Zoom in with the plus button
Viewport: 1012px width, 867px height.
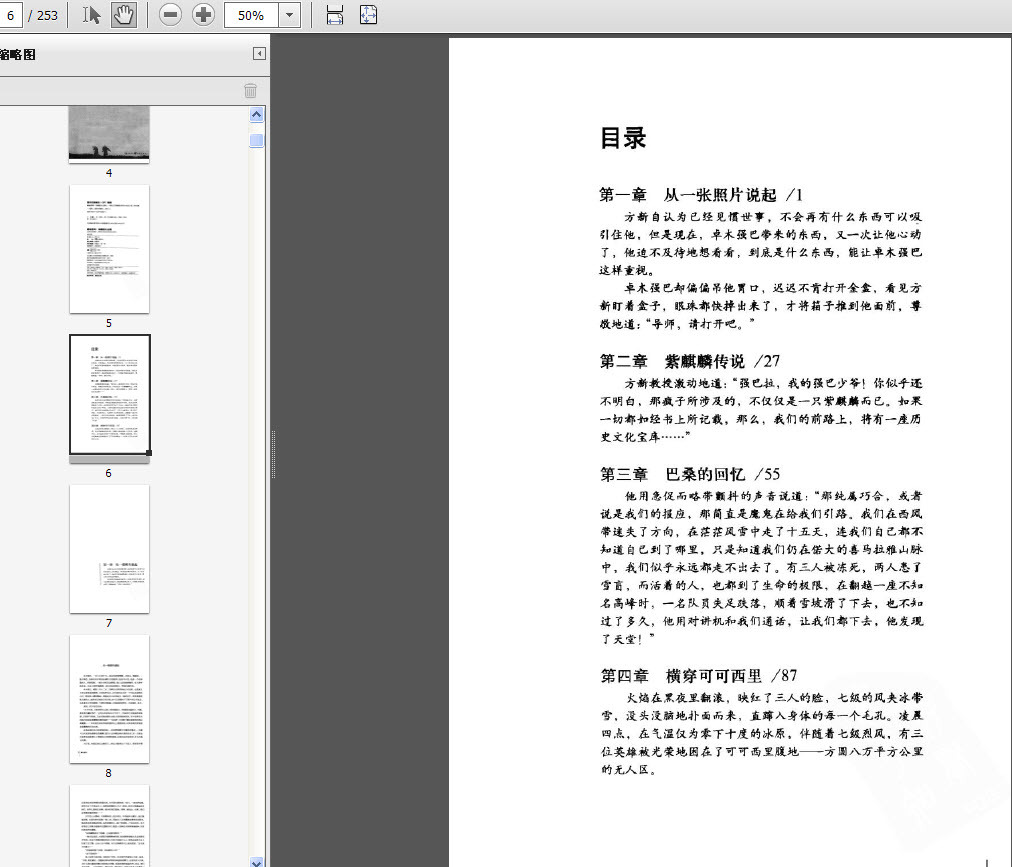tap(203, 15)
